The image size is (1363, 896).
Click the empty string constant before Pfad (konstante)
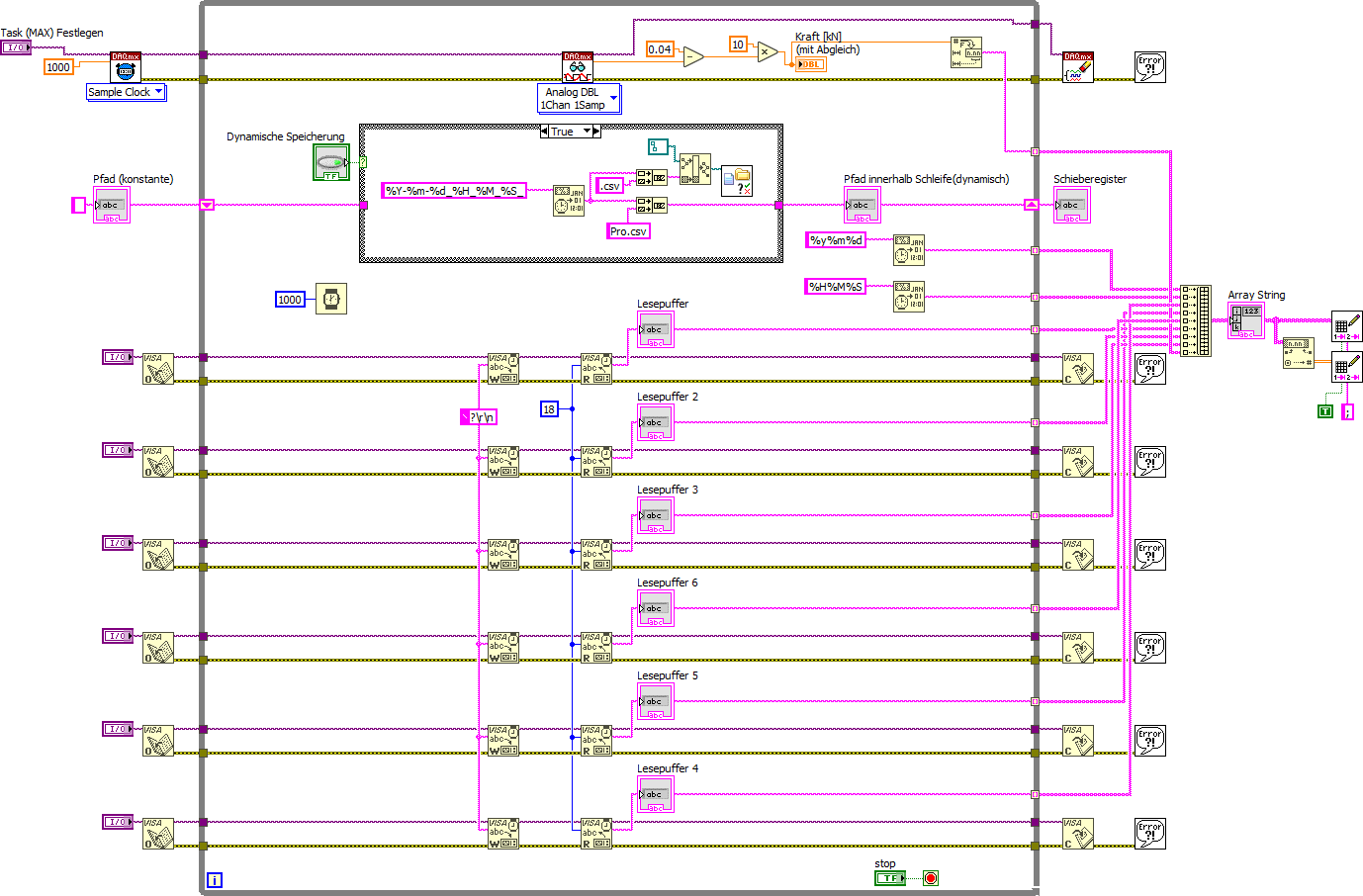click(79, 205)
